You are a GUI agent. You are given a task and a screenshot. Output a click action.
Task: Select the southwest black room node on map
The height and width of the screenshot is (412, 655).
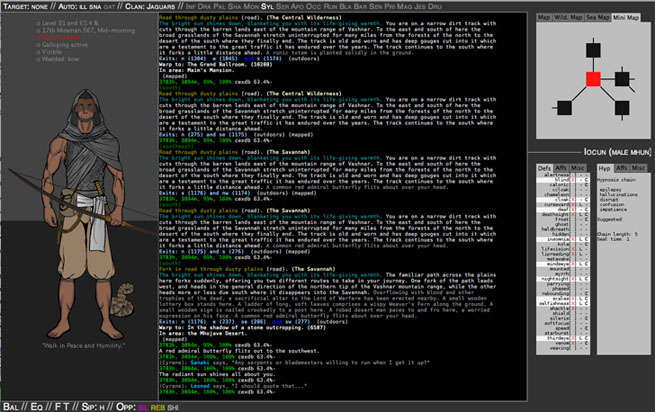click(x=564, y=107)
